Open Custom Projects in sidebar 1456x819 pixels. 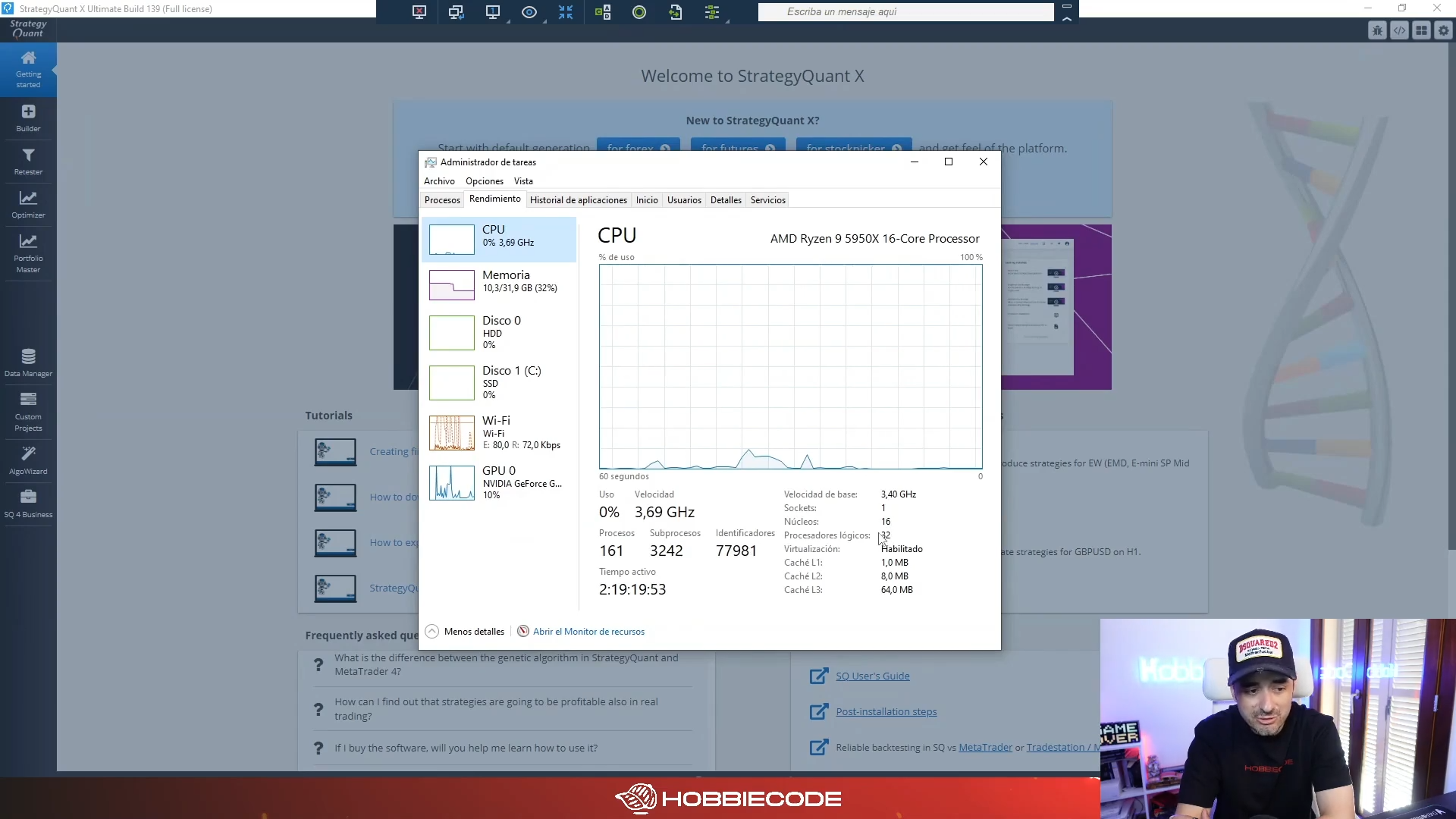coord(28,412)
